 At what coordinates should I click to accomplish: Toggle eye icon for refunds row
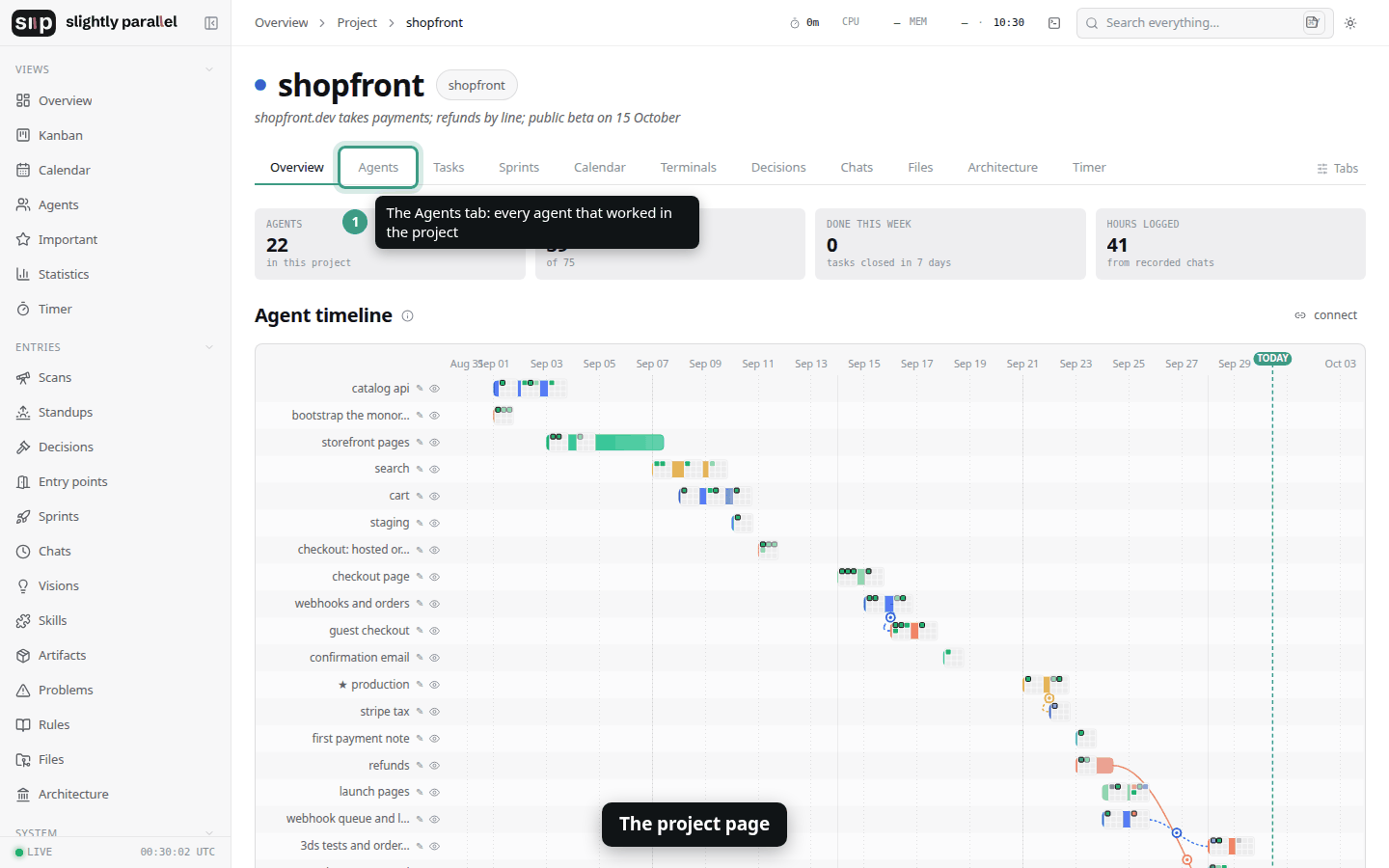[435, 766]
